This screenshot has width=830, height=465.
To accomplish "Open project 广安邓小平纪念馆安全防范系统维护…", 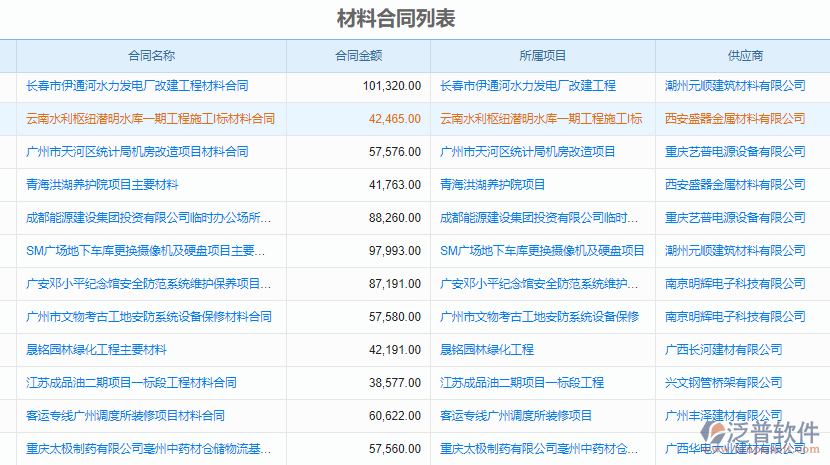I will coord(539,284).
